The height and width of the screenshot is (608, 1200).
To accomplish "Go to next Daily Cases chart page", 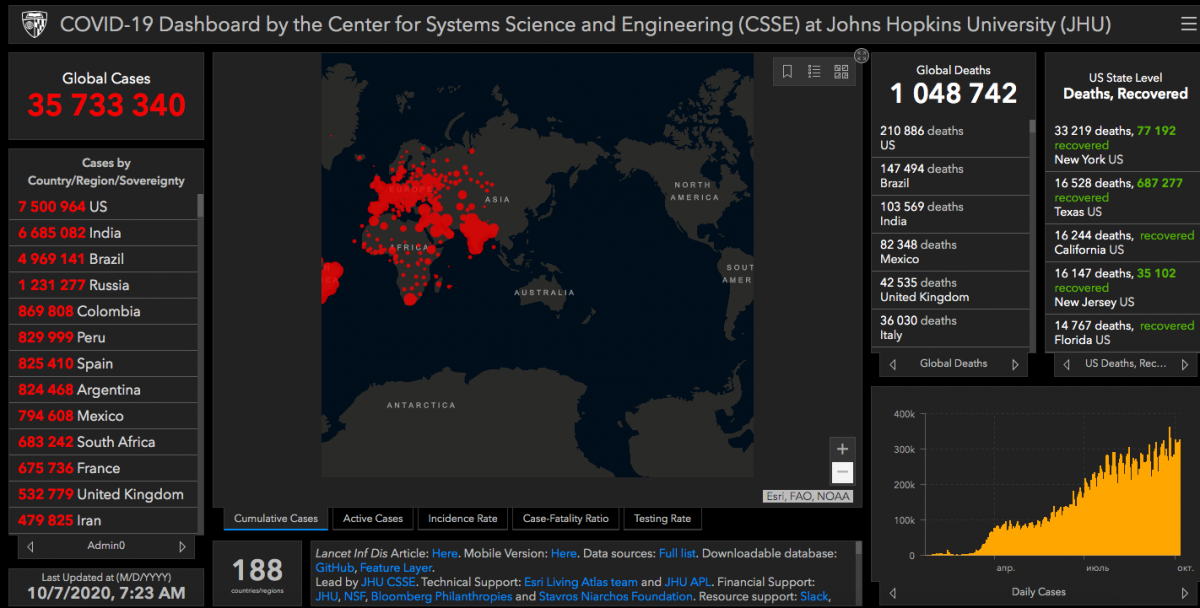I will (x=1185, y=592).
